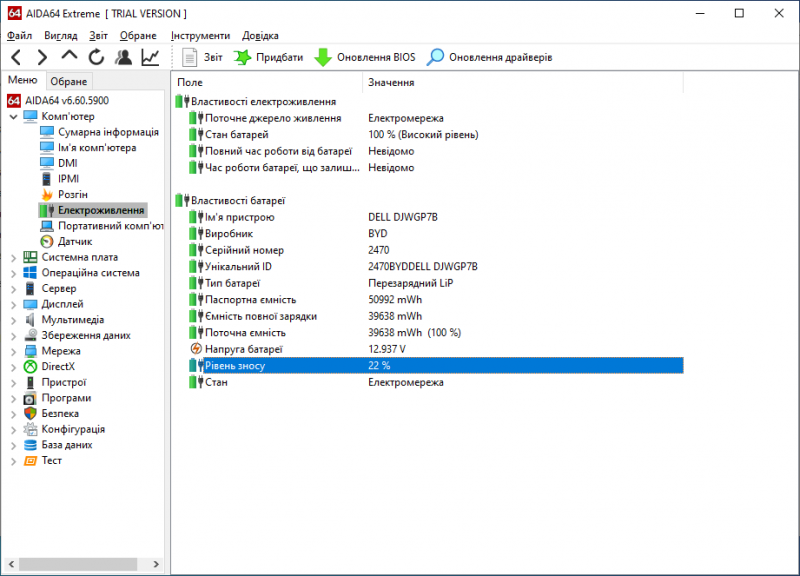
Task: Click the Значення column header
Action: click(x=391, y=82)
